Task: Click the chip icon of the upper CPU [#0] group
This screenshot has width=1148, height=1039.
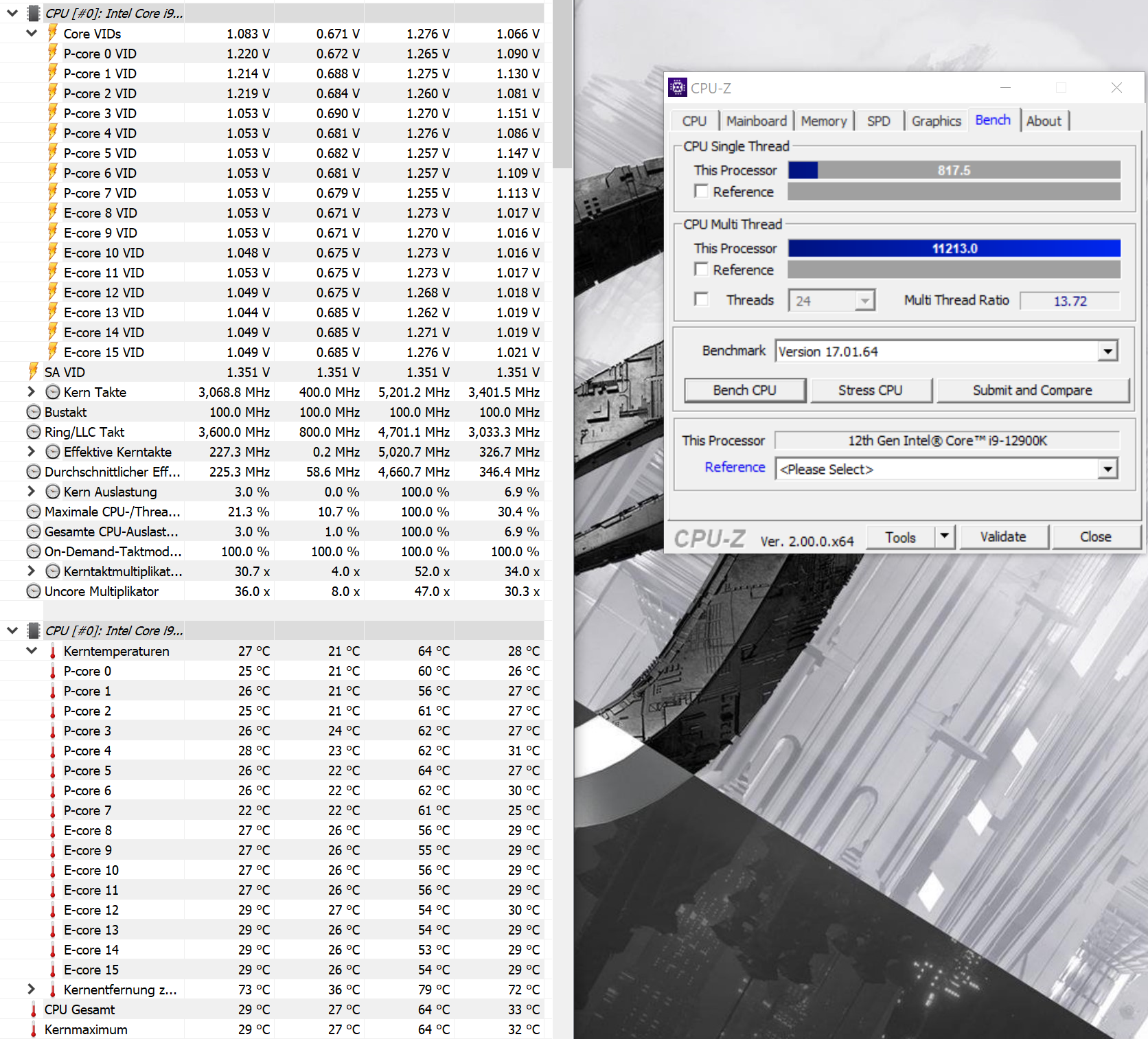Action: (x=33, y=13)
